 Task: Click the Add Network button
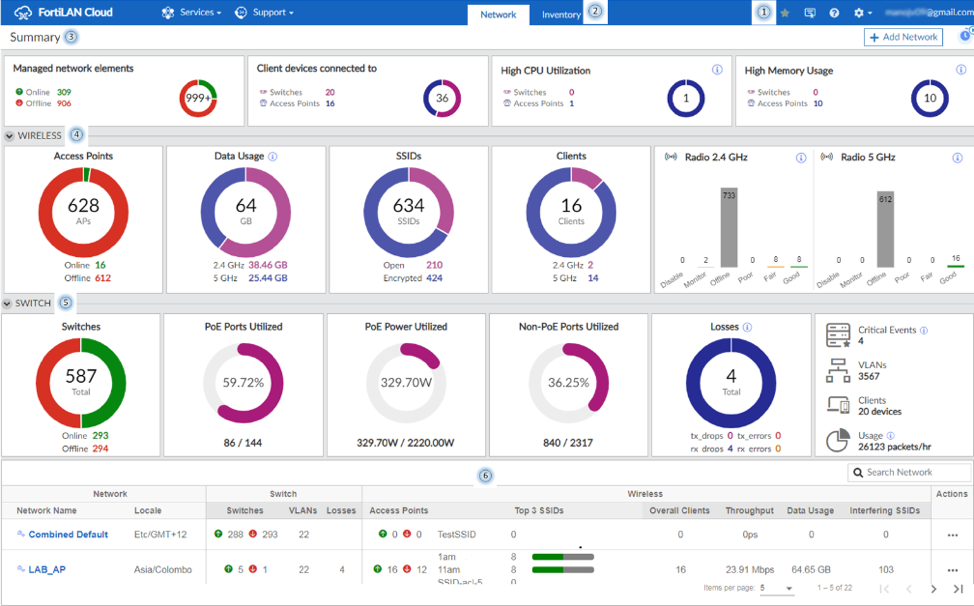pos(902,37)
